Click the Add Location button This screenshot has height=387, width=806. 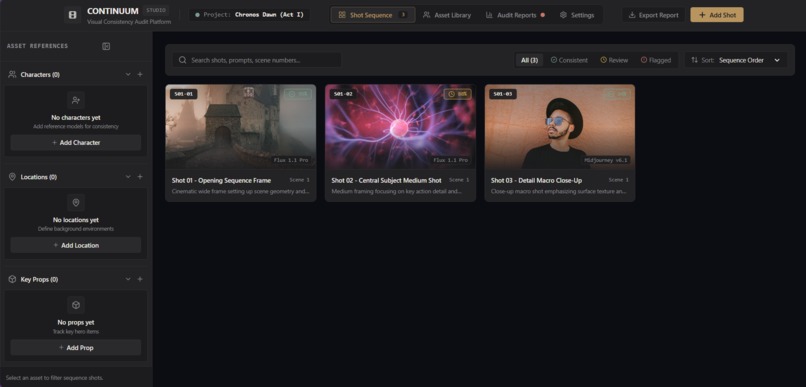[76, 245]
